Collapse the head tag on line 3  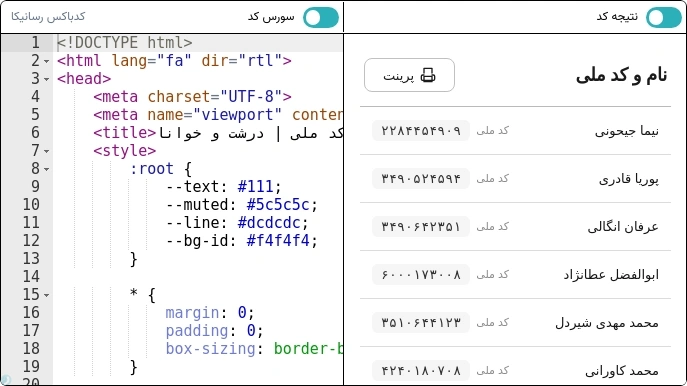coord(46,79)
